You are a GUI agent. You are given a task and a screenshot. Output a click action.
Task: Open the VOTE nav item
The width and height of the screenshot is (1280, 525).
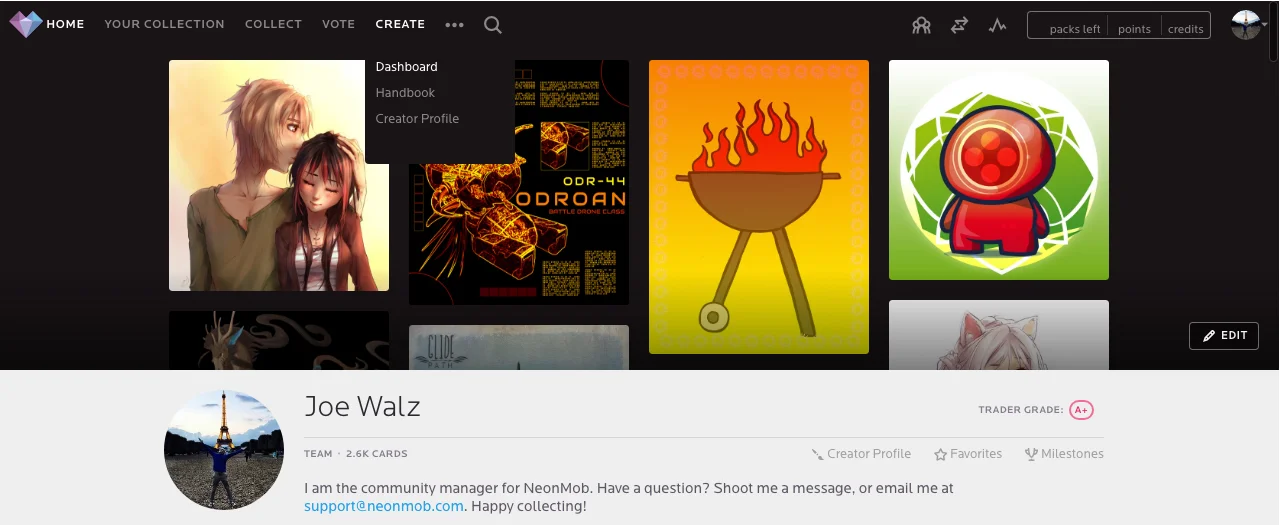click(338, 24)
